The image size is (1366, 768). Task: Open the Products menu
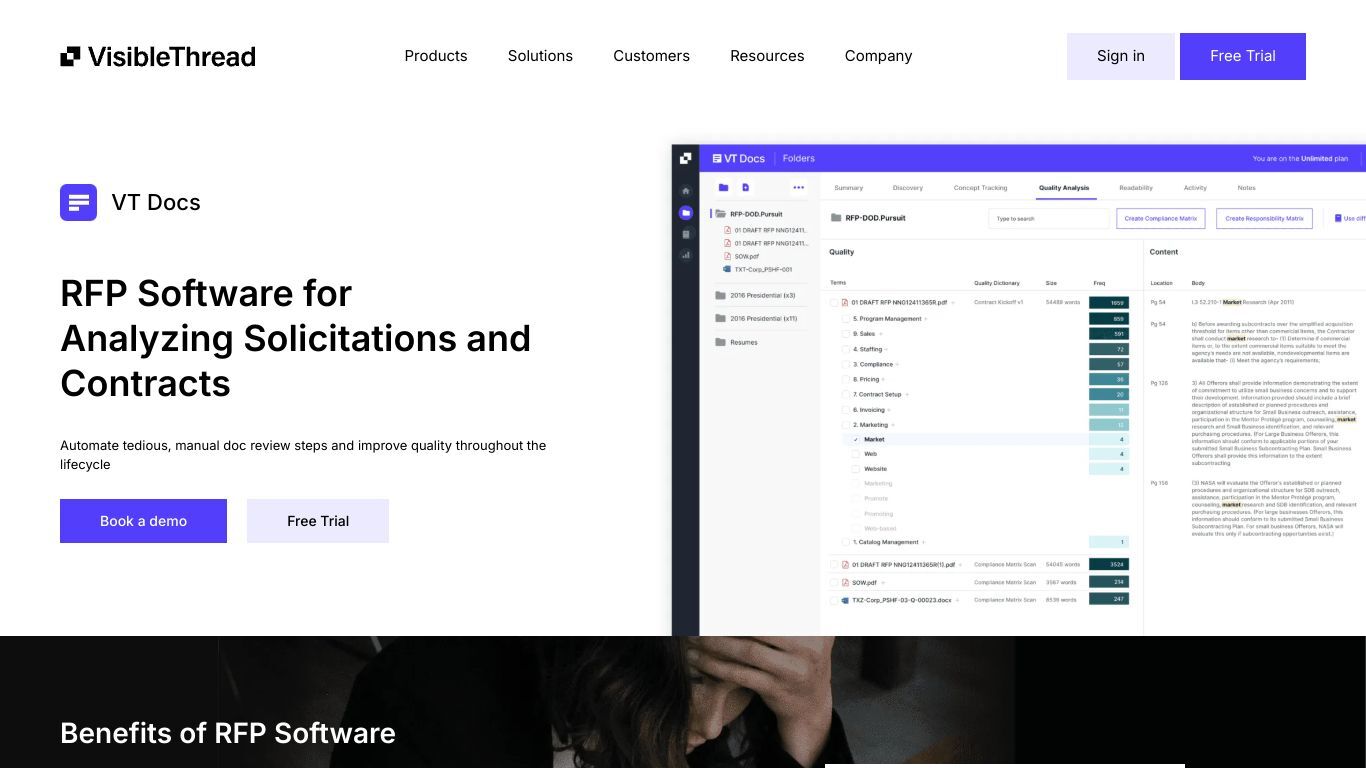(436, 56)
